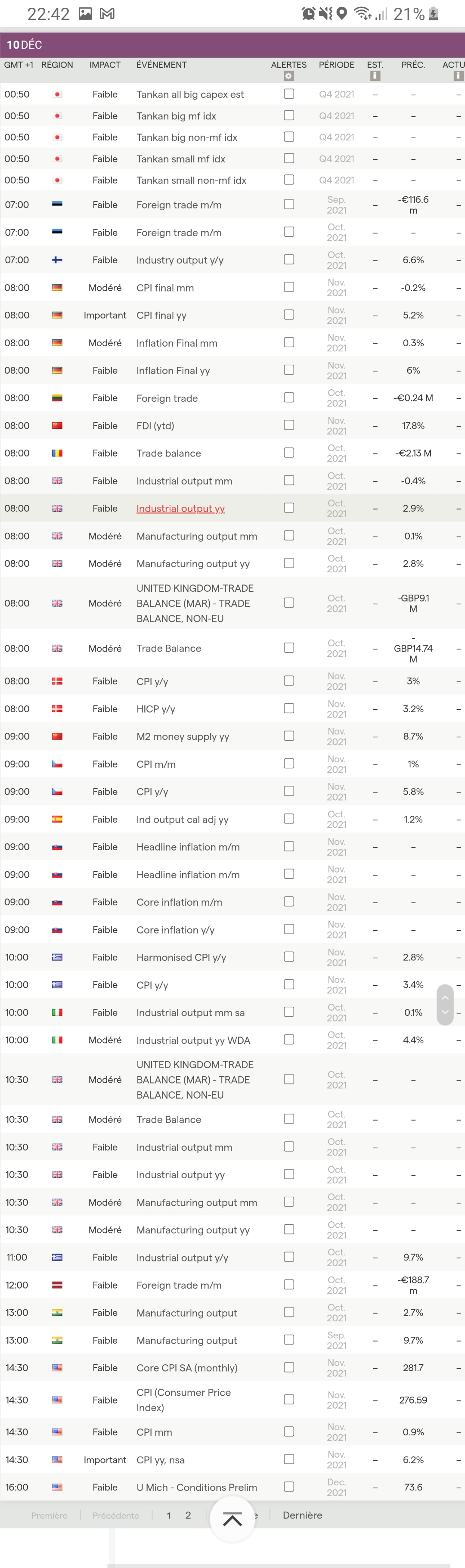Tap the image notification icon in status bar

(85, 13)
